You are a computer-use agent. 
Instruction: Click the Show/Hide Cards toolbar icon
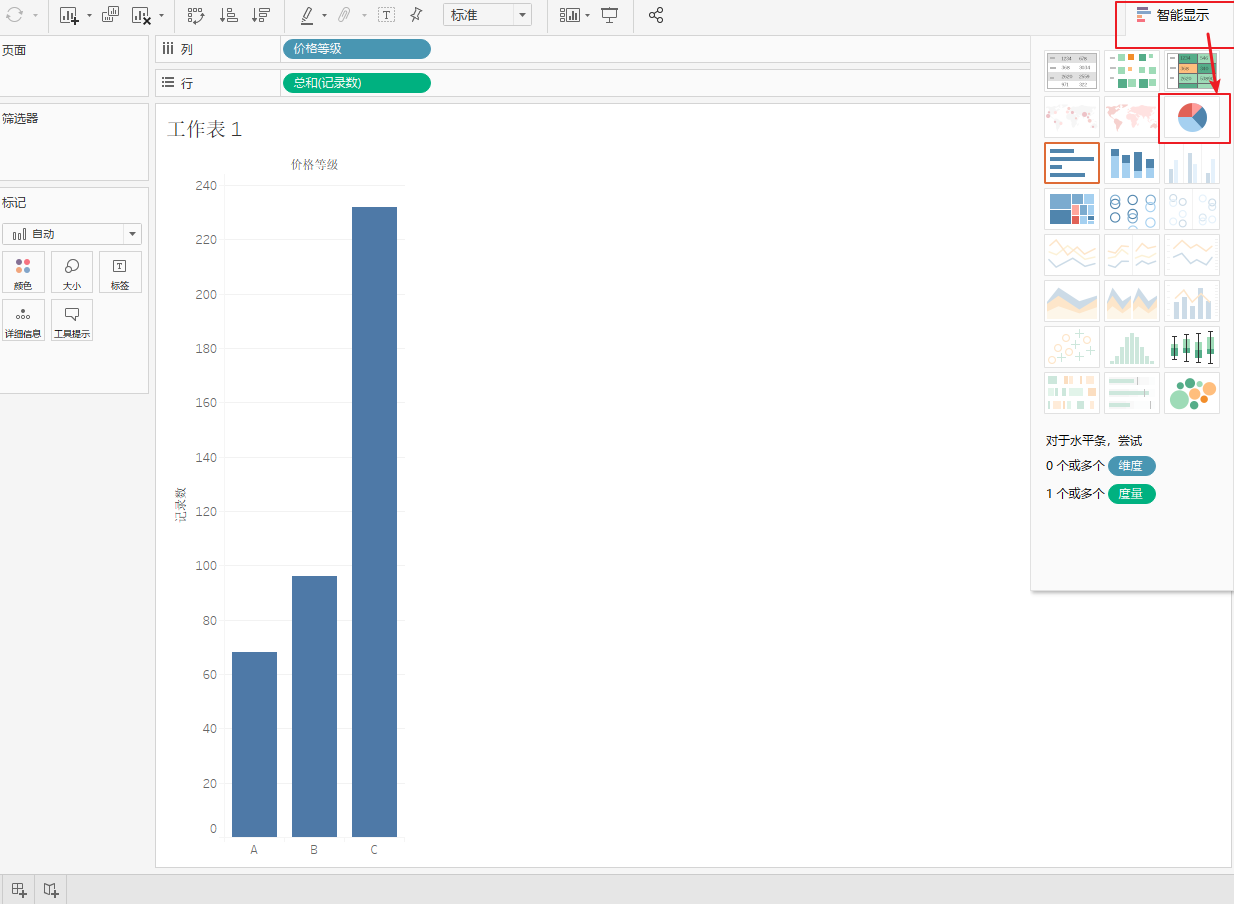click(x=569, y=15)
